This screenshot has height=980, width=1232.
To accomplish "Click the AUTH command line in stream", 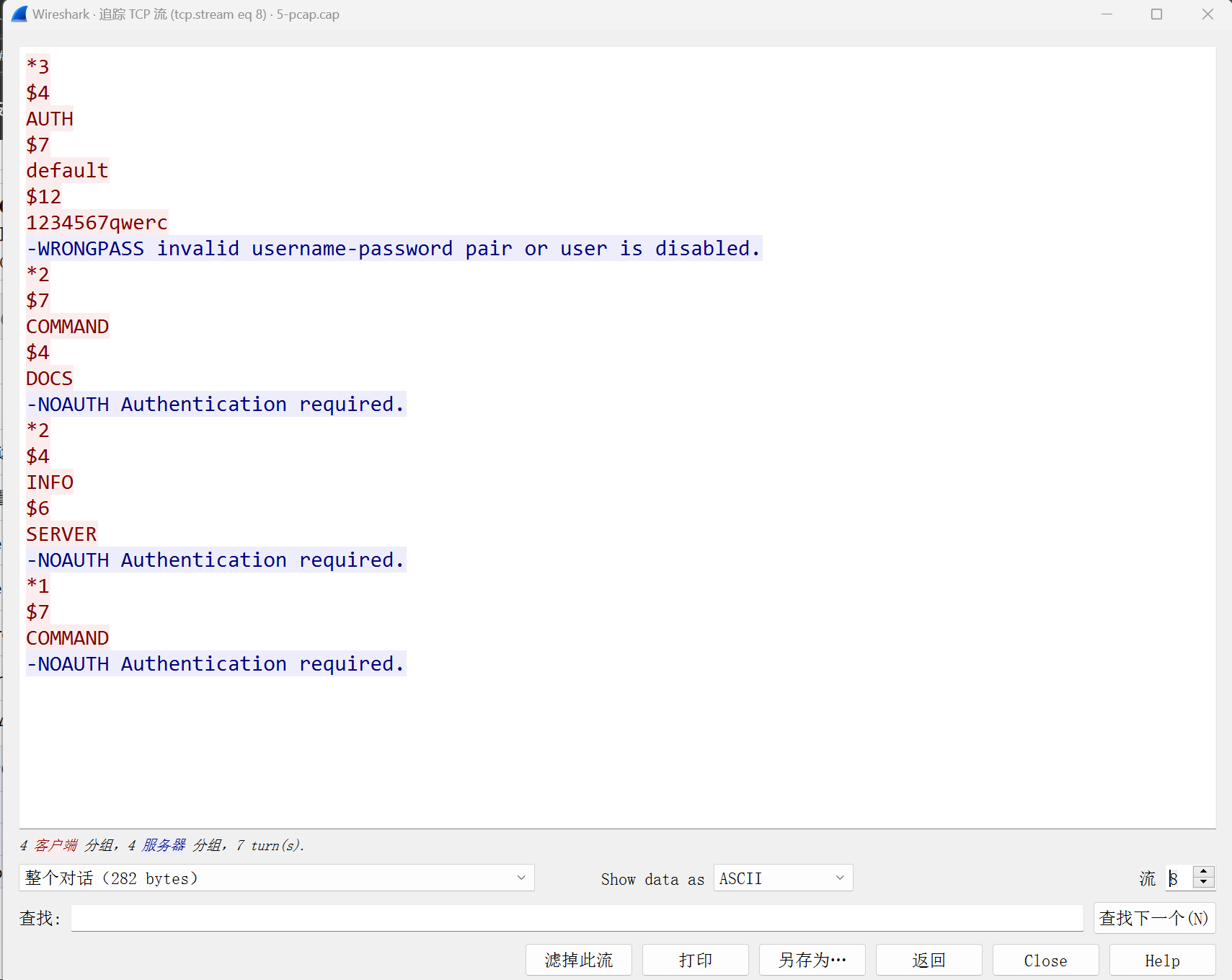I will click(50, 119).
